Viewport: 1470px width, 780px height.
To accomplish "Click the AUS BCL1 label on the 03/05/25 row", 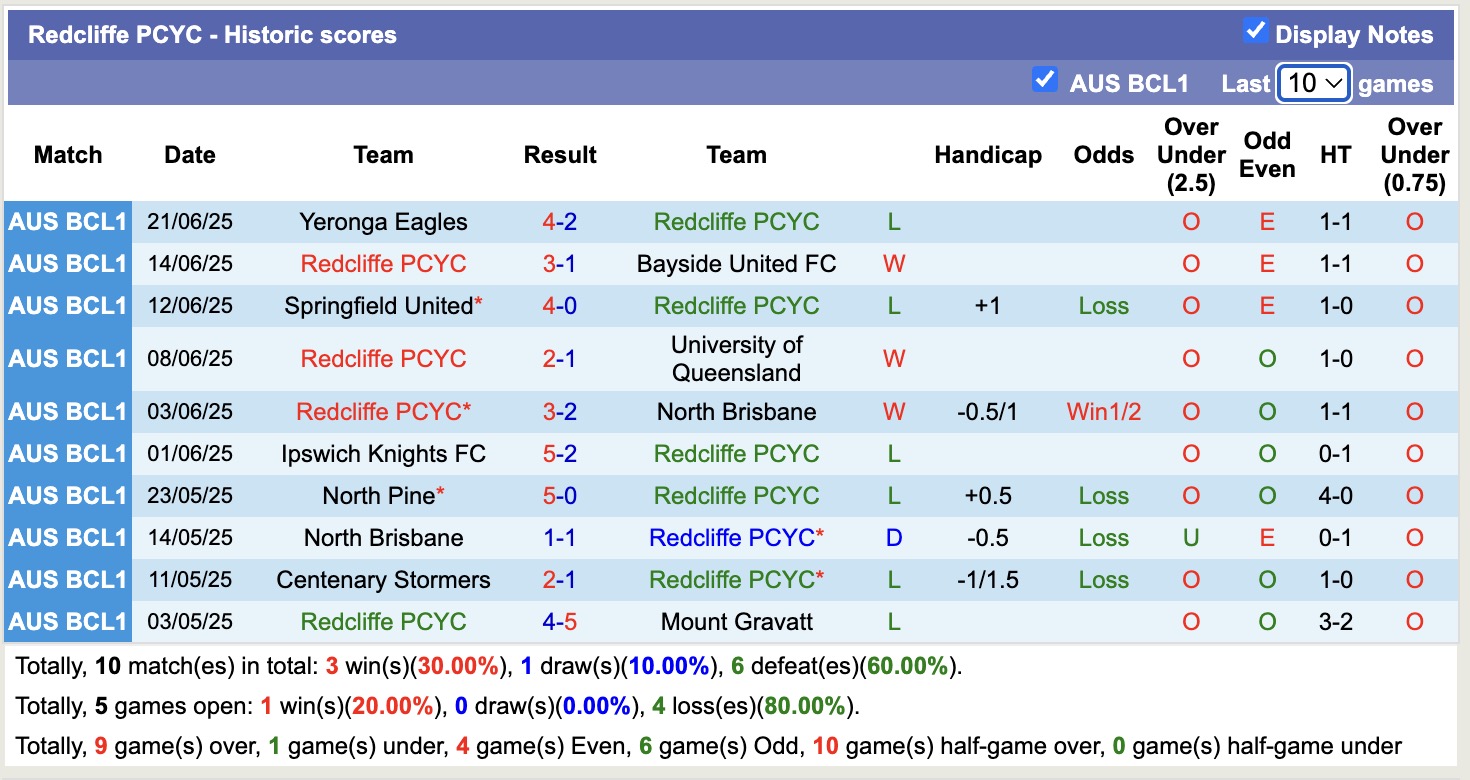I will 67,621.
